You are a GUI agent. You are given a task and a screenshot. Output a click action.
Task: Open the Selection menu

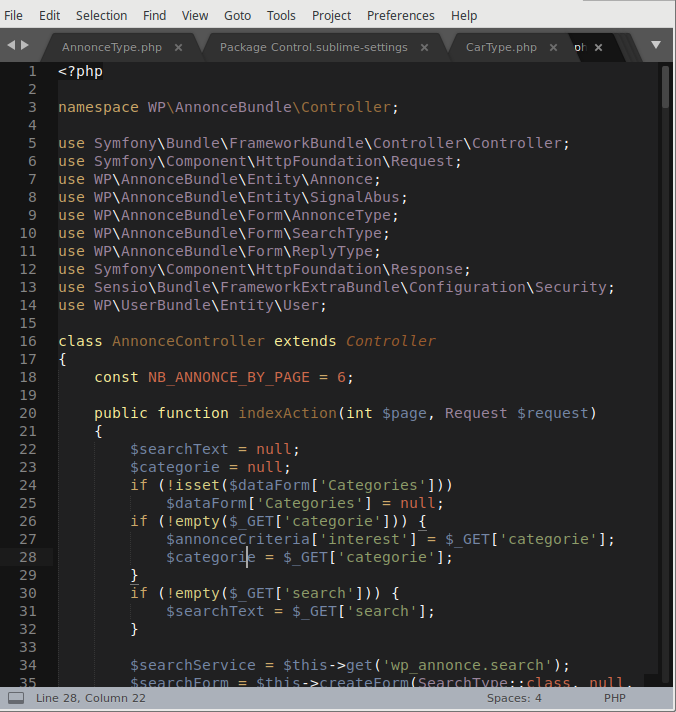point(101,15)
